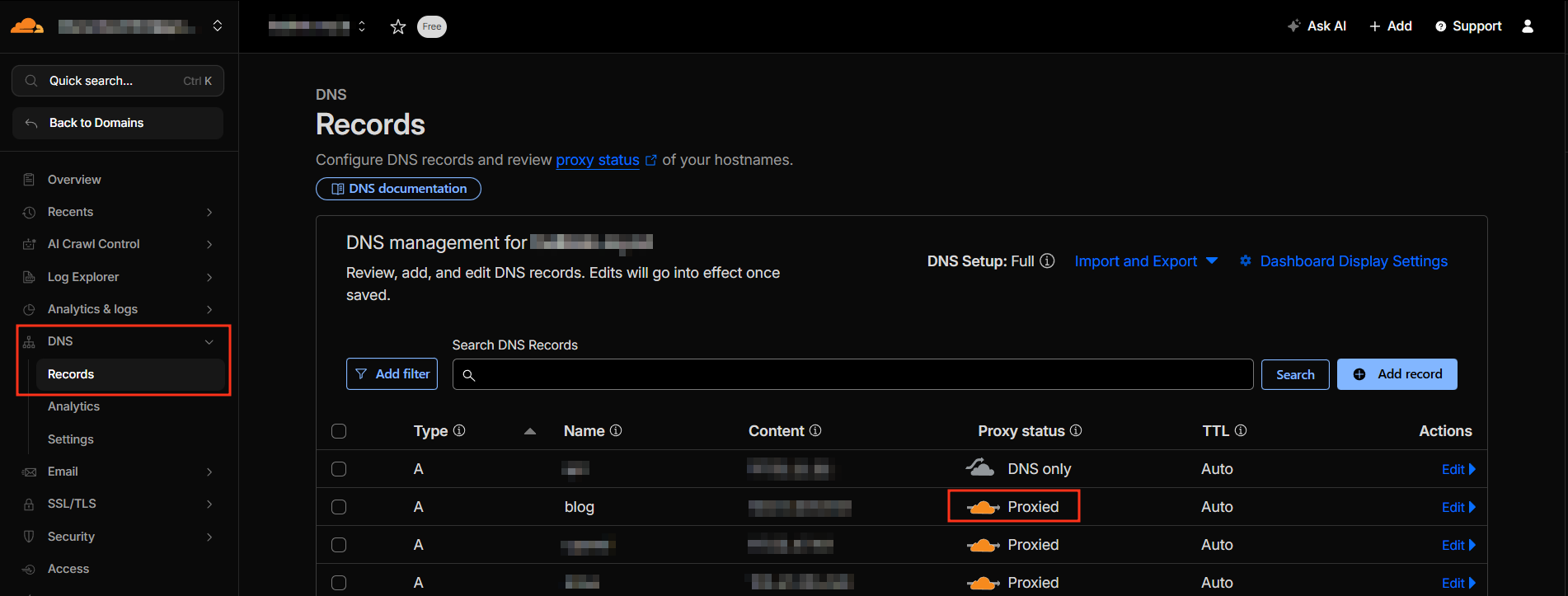Click the Type column info icon
Screen dimensions: 1568x596
pyautogui.click(x=459, y=430)
